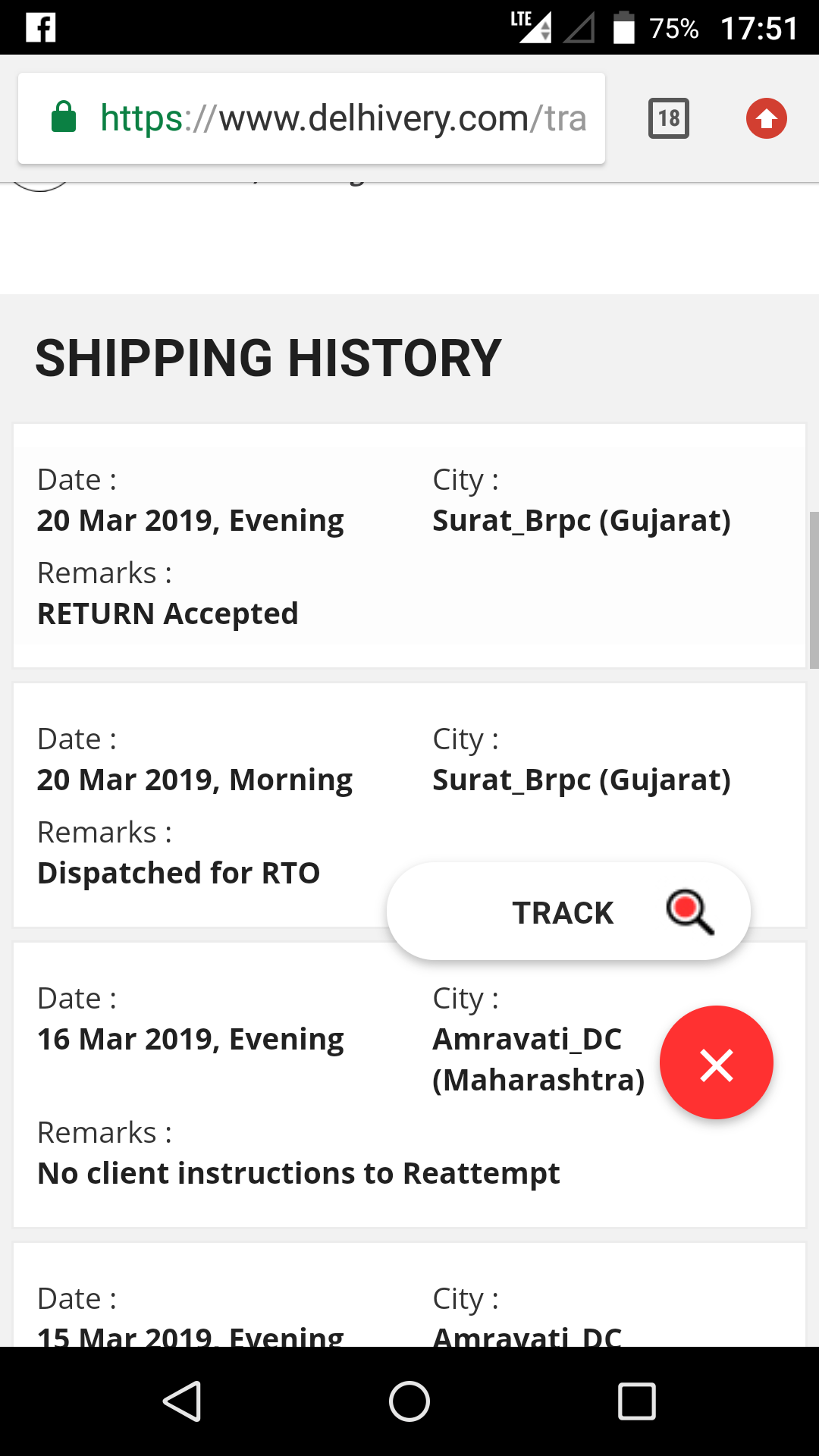This screenshot has width=819, height=1456.
Task: Tap the page scrollbar on right edge
Action: pos(814,589)
